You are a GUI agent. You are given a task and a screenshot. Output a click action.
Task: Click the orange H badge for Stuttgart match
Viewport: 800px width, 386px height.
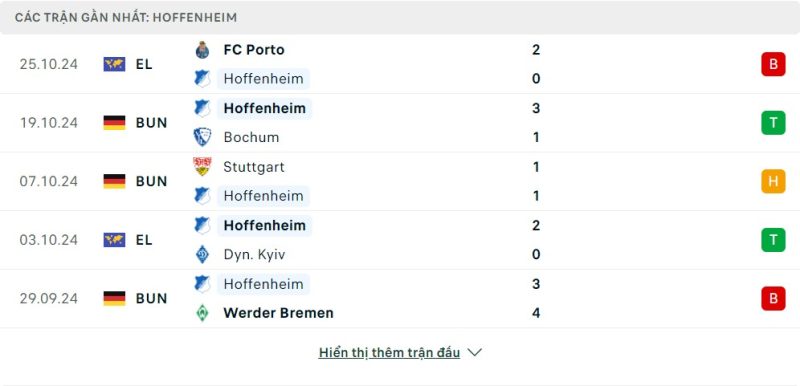coord(773,182)
